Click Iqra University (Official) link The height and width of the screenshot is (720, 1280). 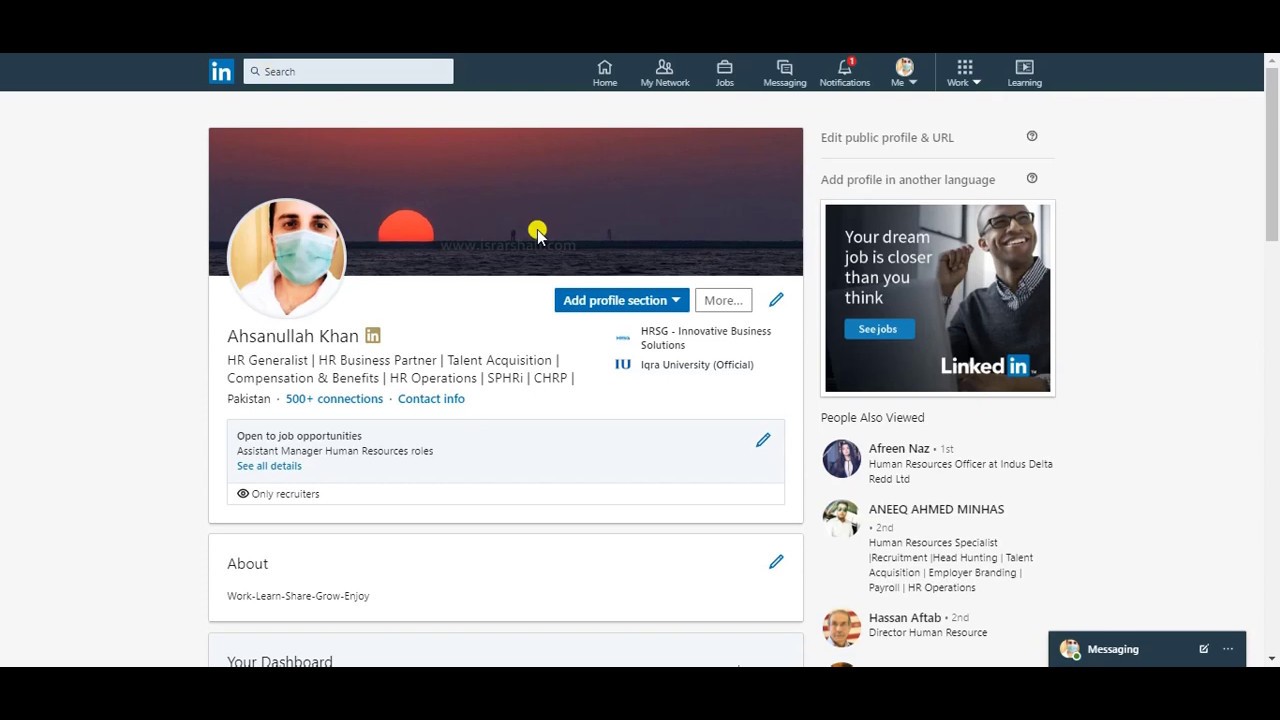[x=697, y=365]
